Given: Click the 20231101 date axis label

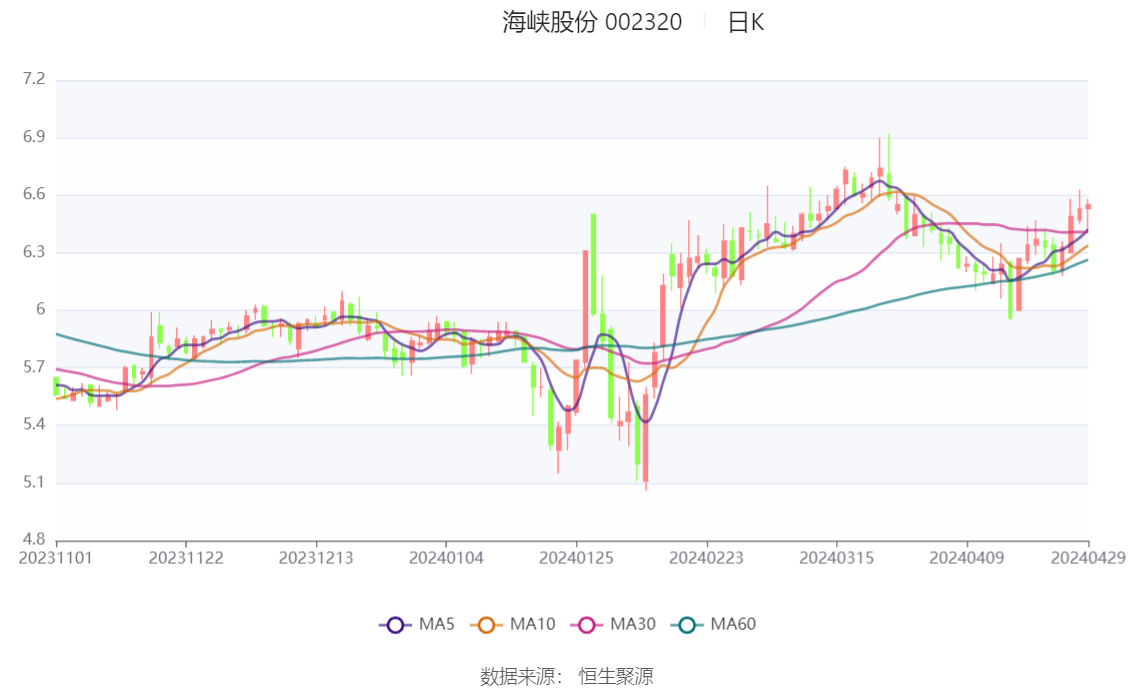Looking at the screenshot, I should click(56, 558).
